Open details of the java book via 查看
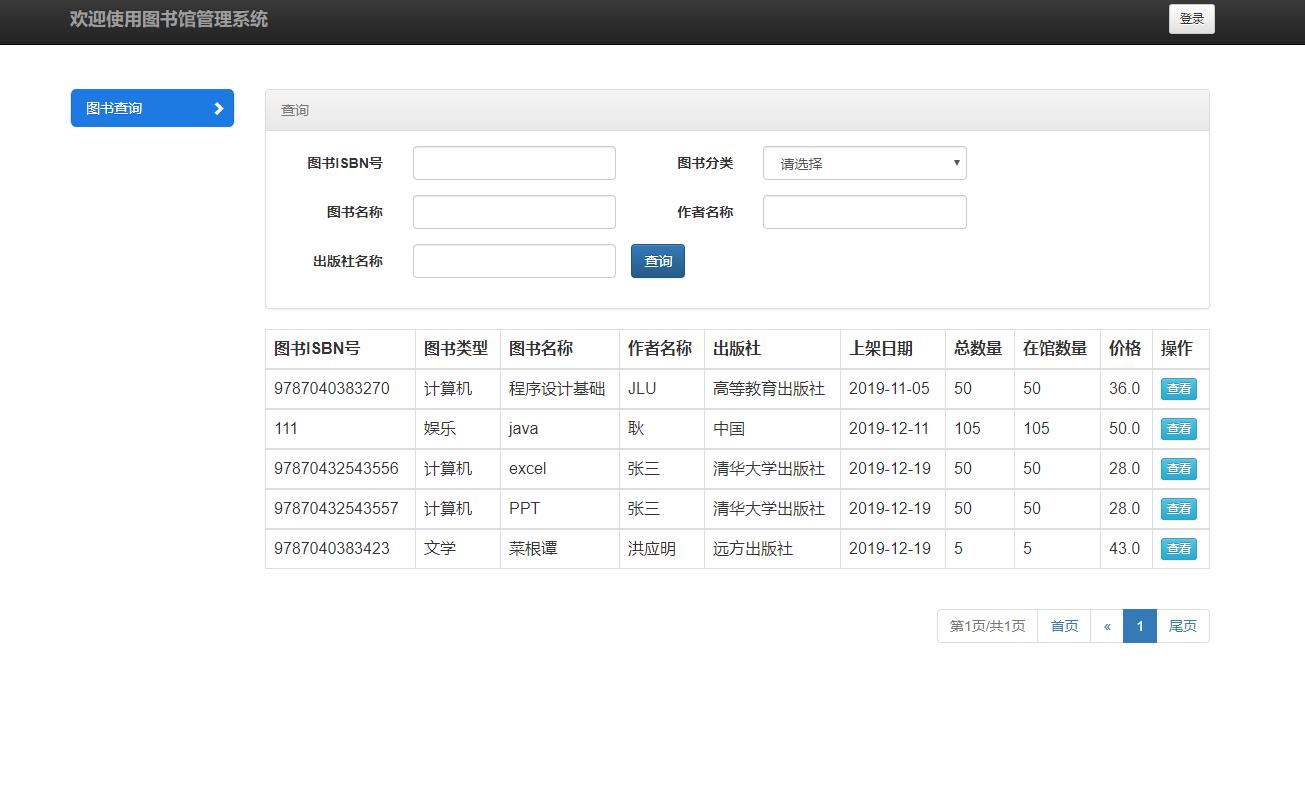This screenshot has height=786, width=1305. point(1179,428)
